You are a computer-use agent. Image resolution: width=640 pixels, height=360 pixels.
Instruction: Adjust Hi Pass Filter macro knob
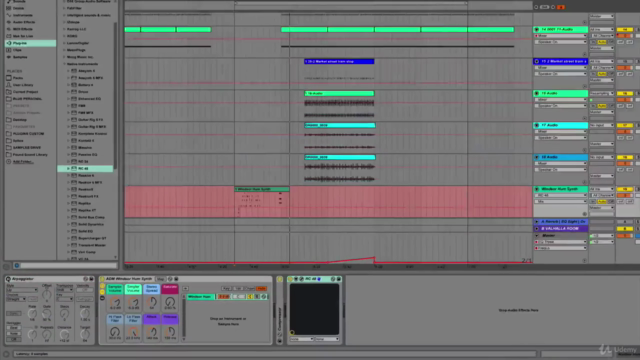click(115, 331)
